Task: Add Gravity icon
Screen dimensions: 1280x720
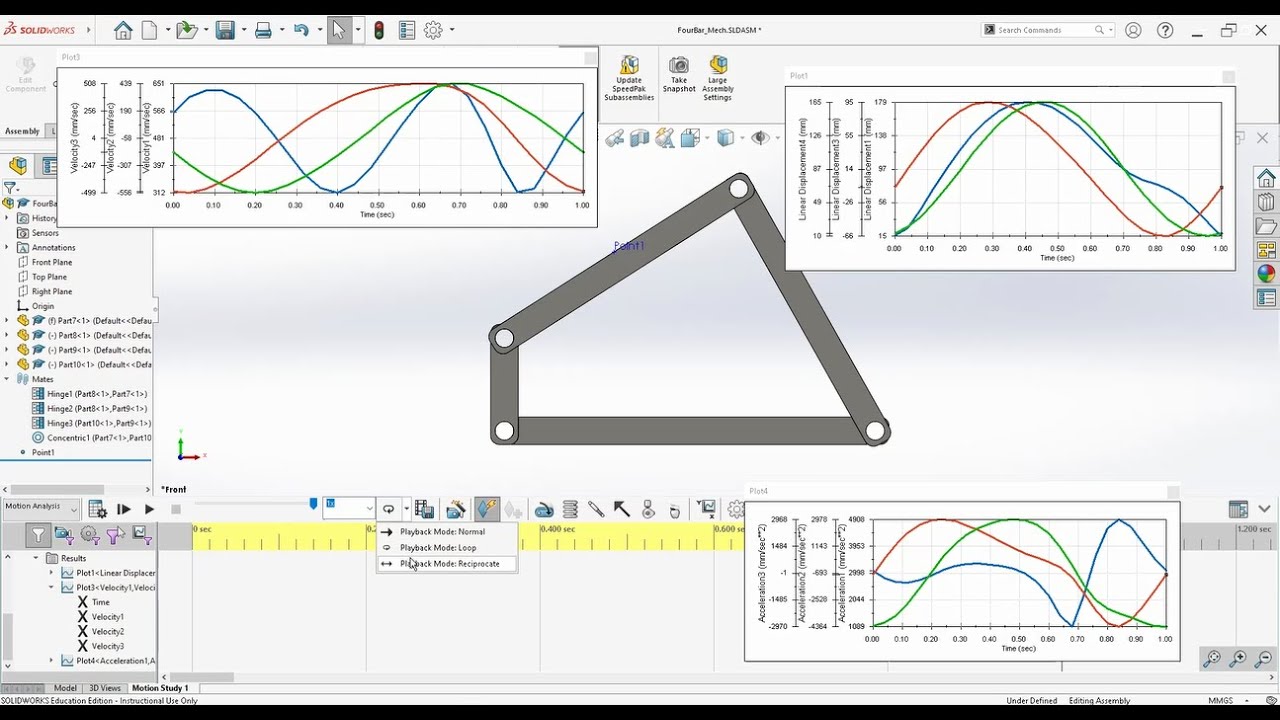Action: tap(674, 509)
